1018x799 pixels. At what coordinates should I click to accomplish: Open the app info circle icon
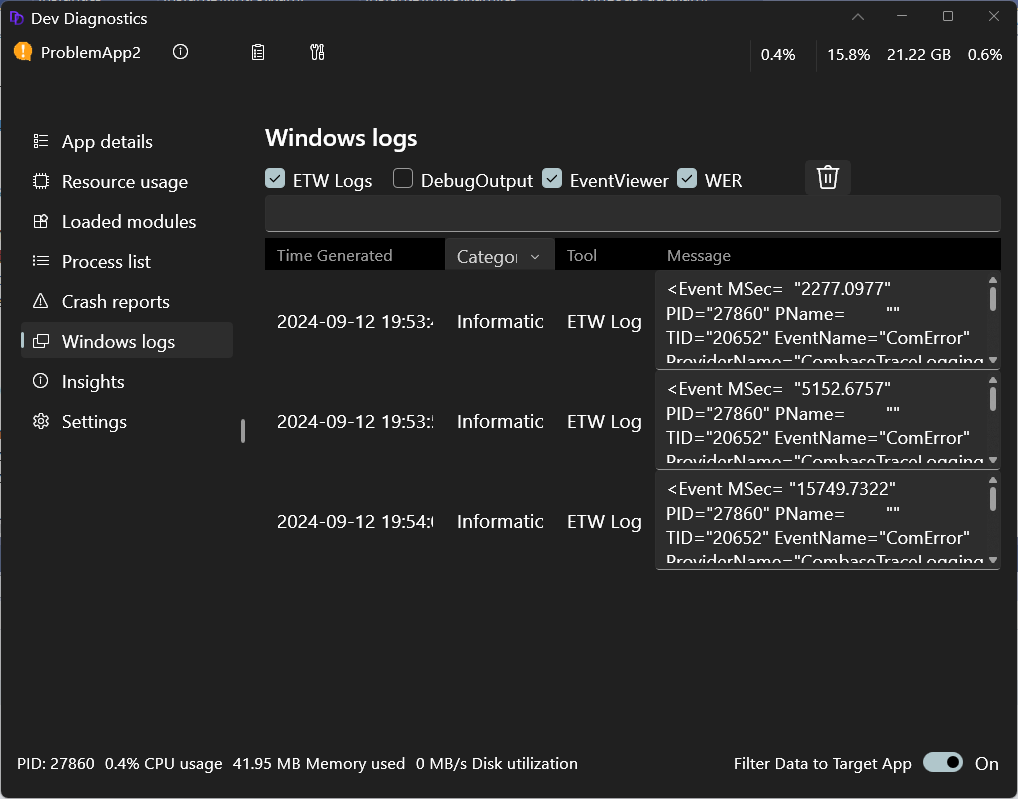(180, 52)
